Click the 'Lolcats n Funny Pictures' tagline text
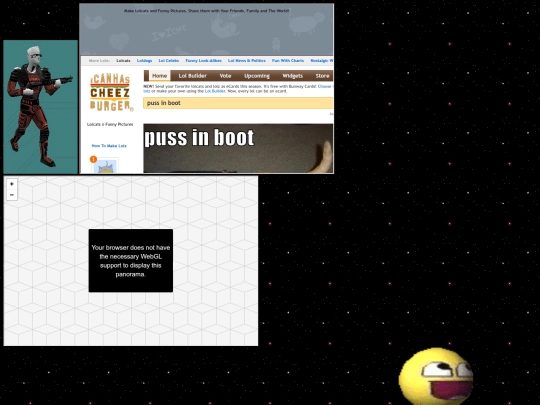 [x=110, y=124]
